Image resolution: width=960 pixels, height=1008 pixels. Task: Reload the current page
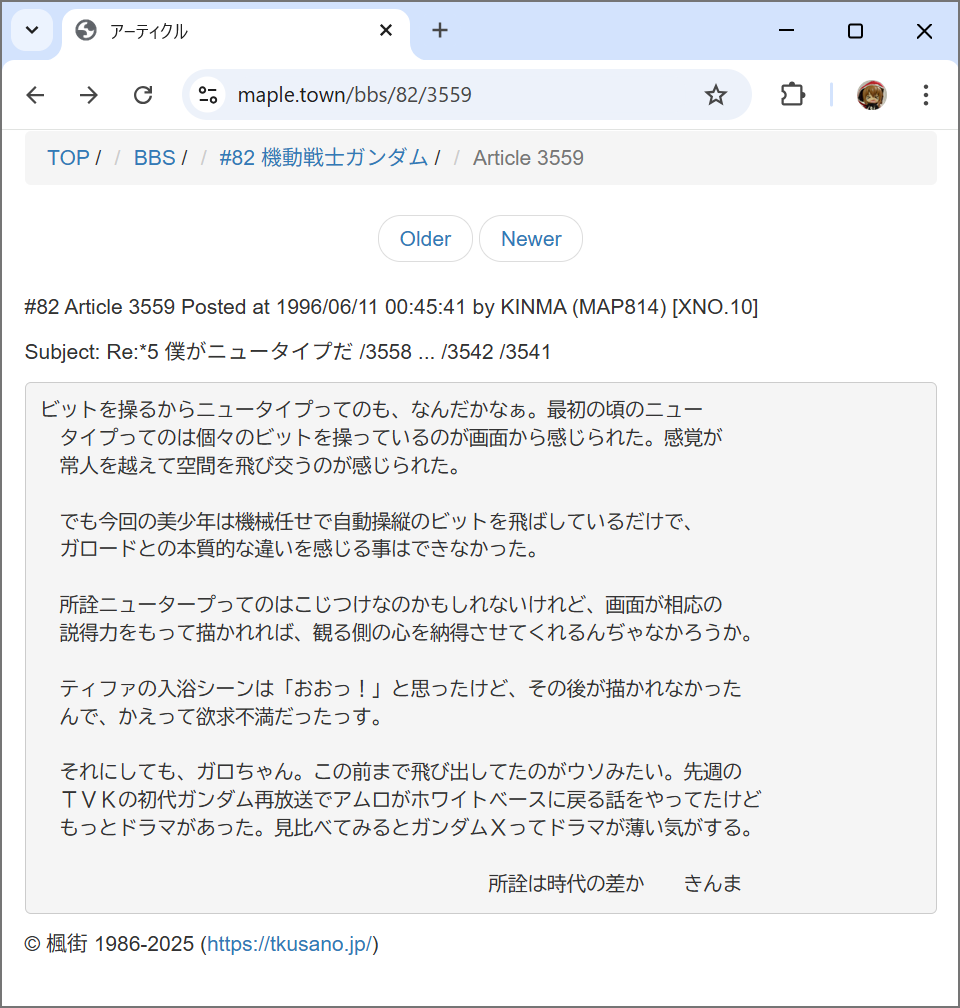coord(143,95)
